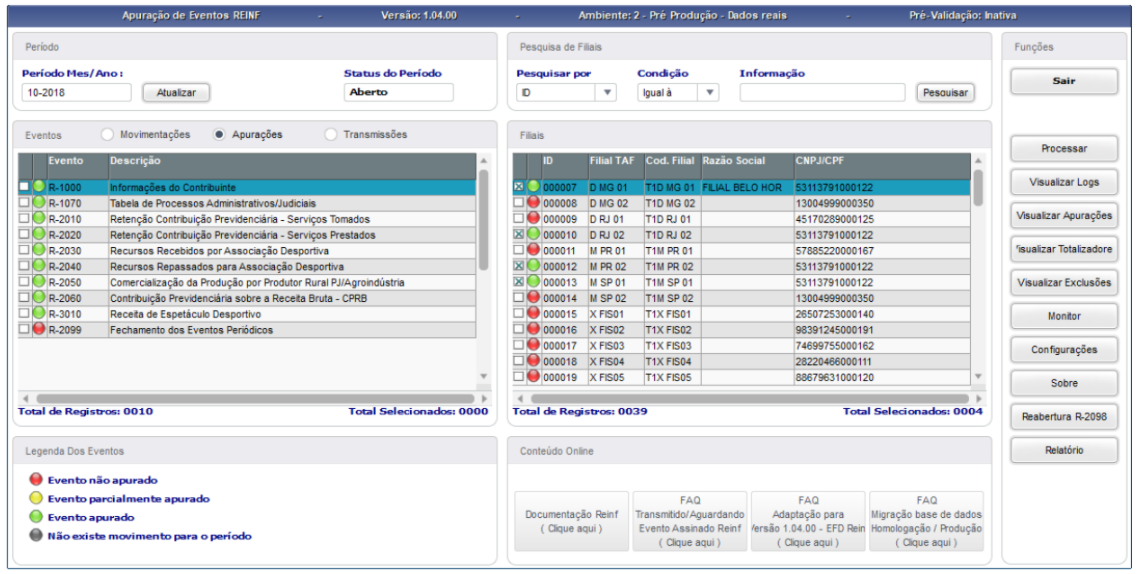This screenshot has width=1138, height=574.
Task: Click the Processar button
Action: coord(1064,148)
